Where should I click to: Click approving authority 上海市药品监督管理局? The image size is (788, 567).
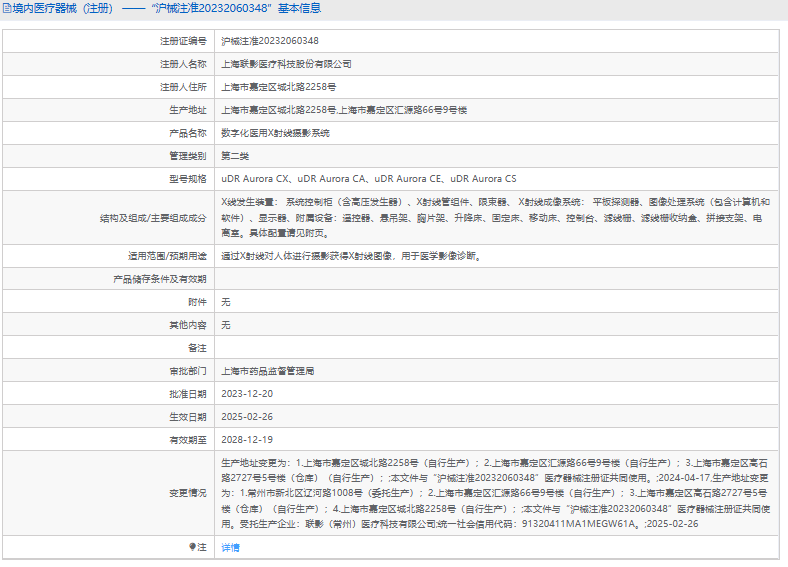pyautogui.click(x=267, y=371)
